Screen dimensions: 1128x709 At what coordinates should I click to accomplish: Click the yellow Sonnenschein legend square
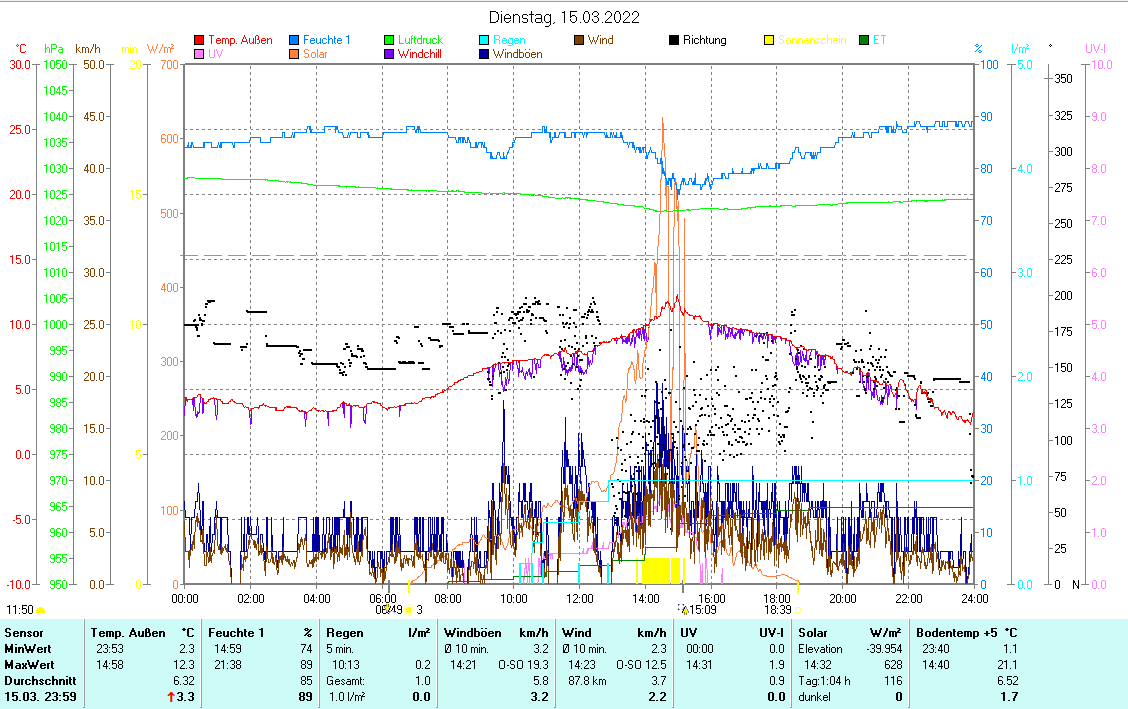tap(769, 41)
